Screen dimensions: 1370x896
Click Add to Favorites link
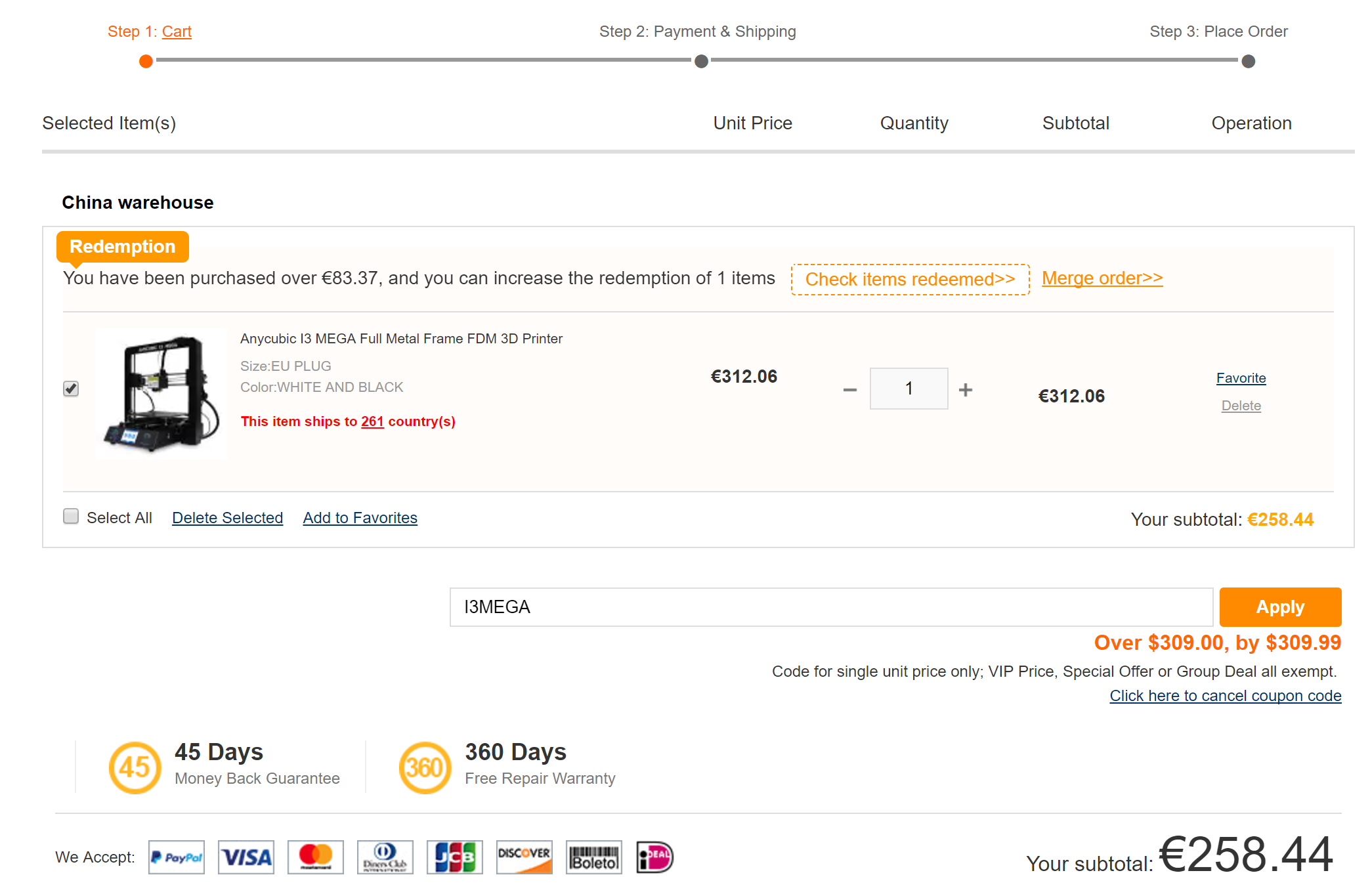coord(360,518)
